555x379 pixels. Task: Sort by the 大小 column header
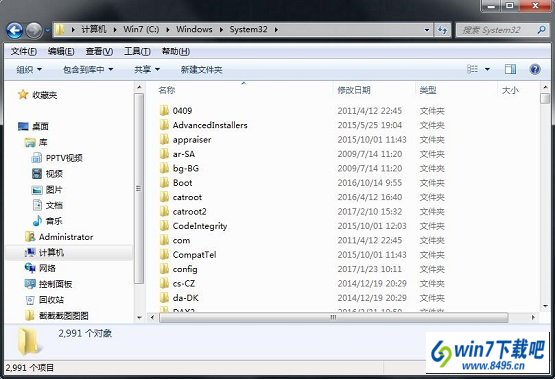click(510, 90)
